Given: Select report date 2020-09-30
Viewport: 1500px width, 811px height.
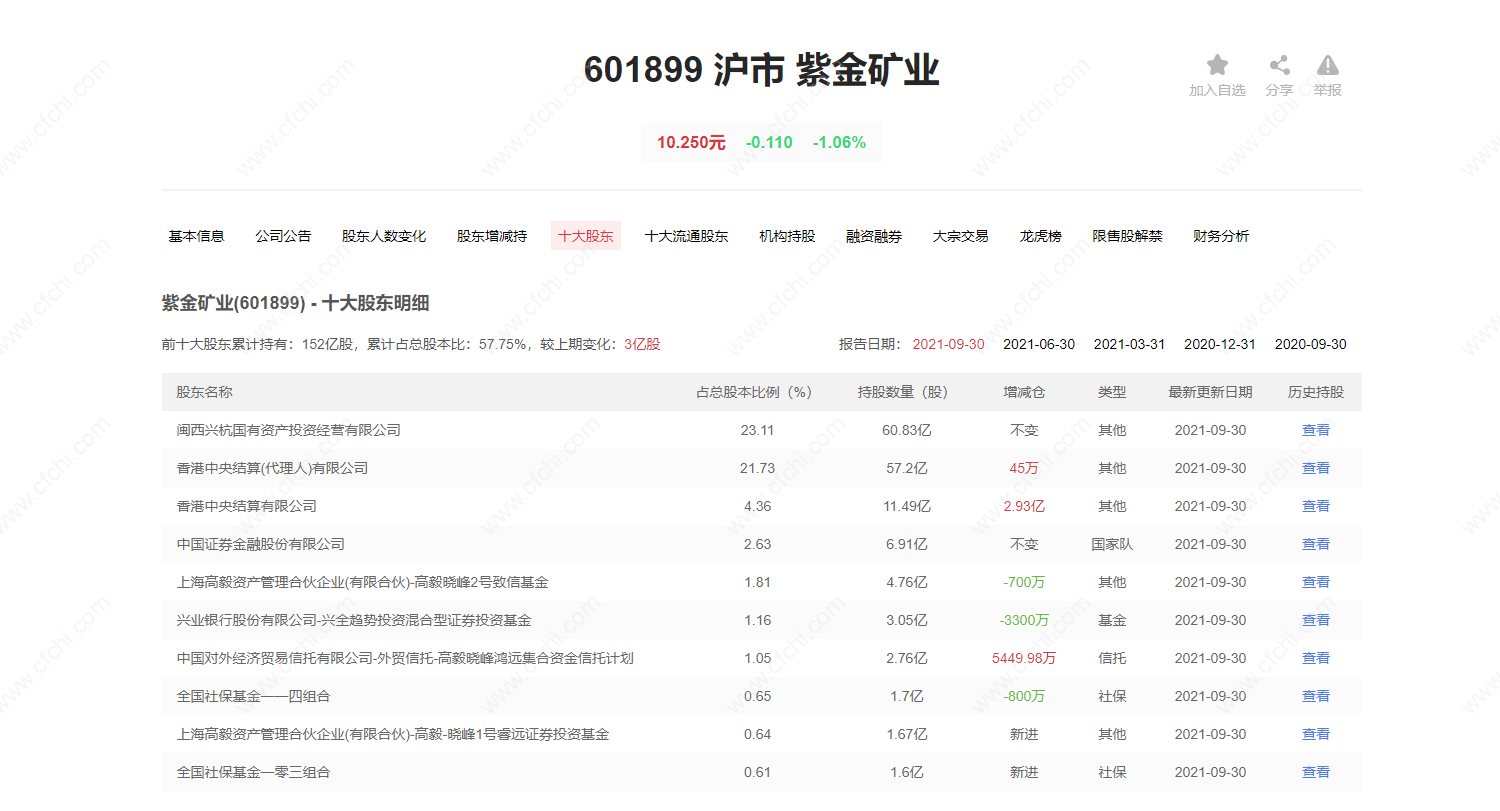Looking at the screenshot, I should click(1310, 344).
